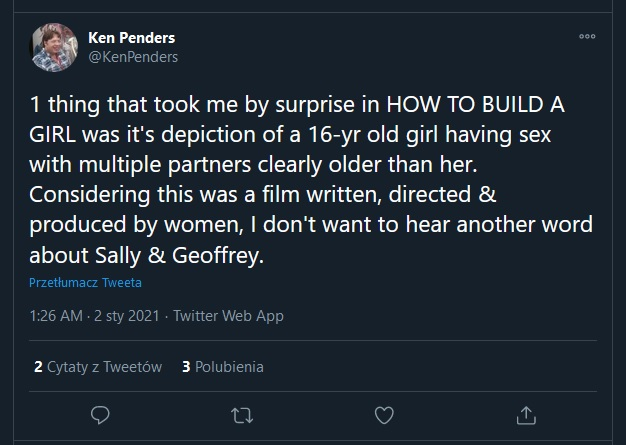Retweet this tweet with the arrows icon

pyautogui.click(x=242, y=414)
